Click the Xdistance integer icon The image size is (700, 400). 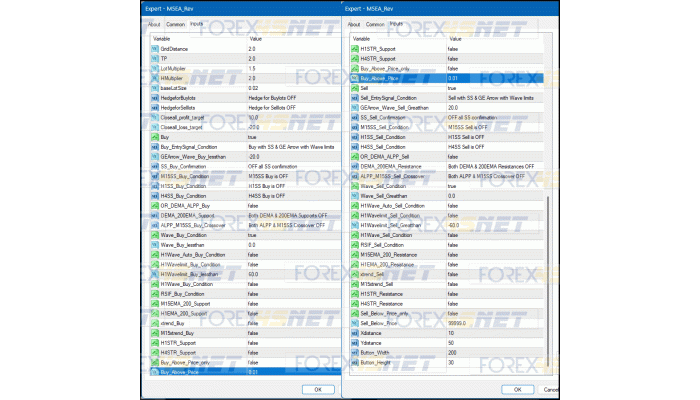point(353,332)
